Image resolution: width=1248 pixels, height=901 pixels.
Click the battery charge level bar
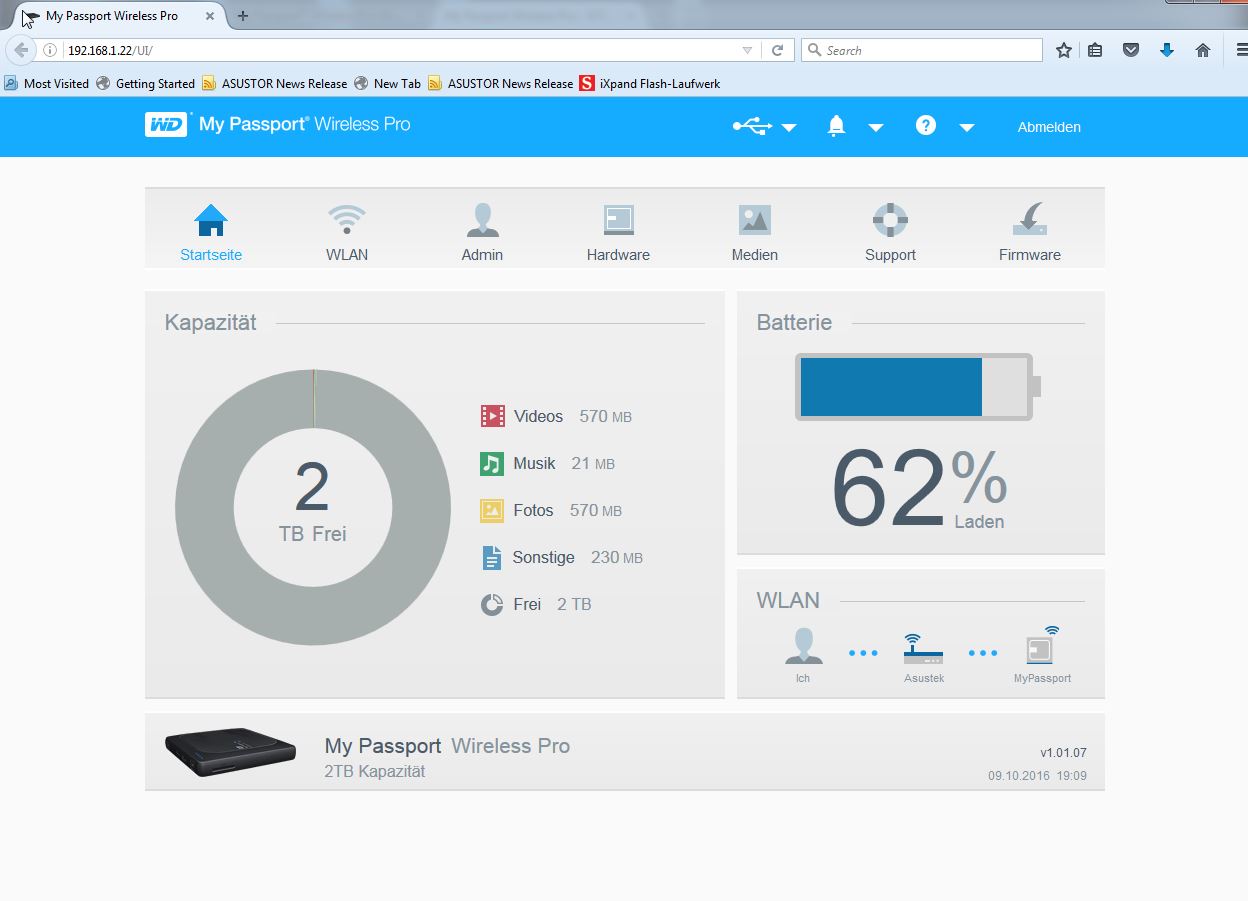(918, 387)
